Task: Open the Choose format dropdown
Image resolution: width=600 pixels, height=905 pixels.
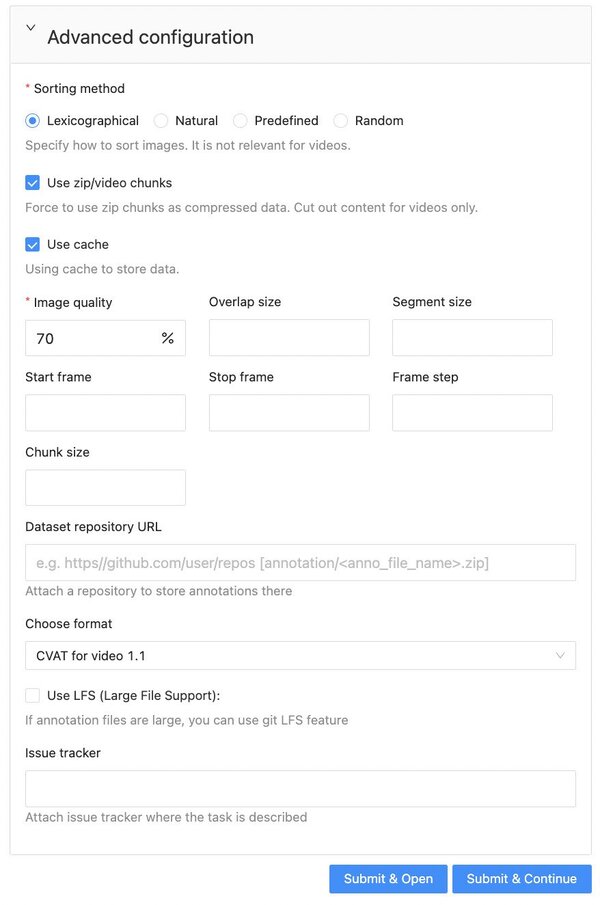Action: [300, 656]
